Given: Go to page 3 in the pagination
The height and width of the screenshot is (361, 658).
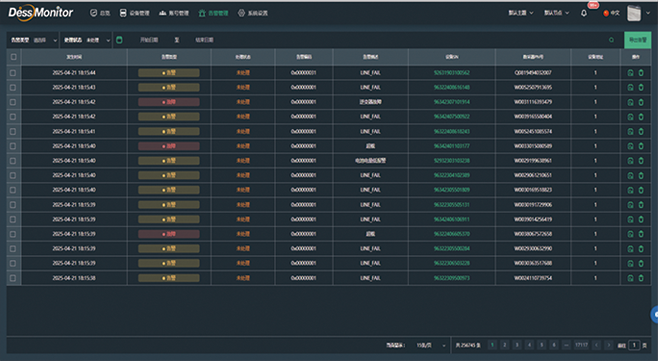Looking at the screenshot, I should coord(517,345).
